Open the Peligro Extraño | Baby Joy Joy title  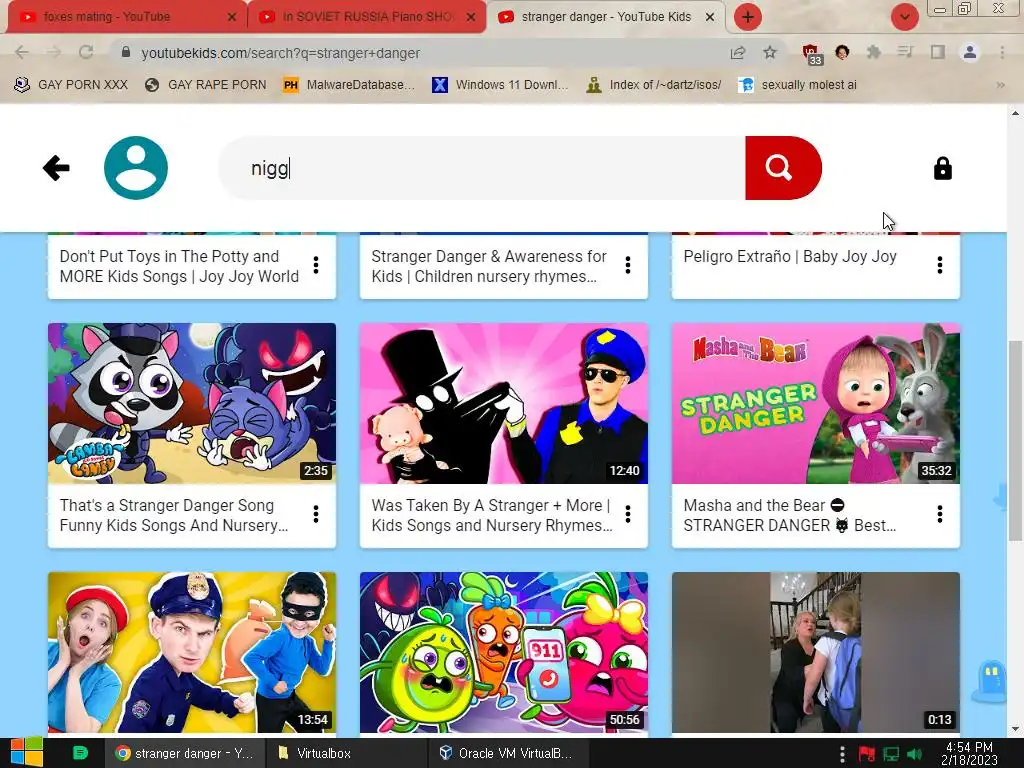tap(790, 257)
